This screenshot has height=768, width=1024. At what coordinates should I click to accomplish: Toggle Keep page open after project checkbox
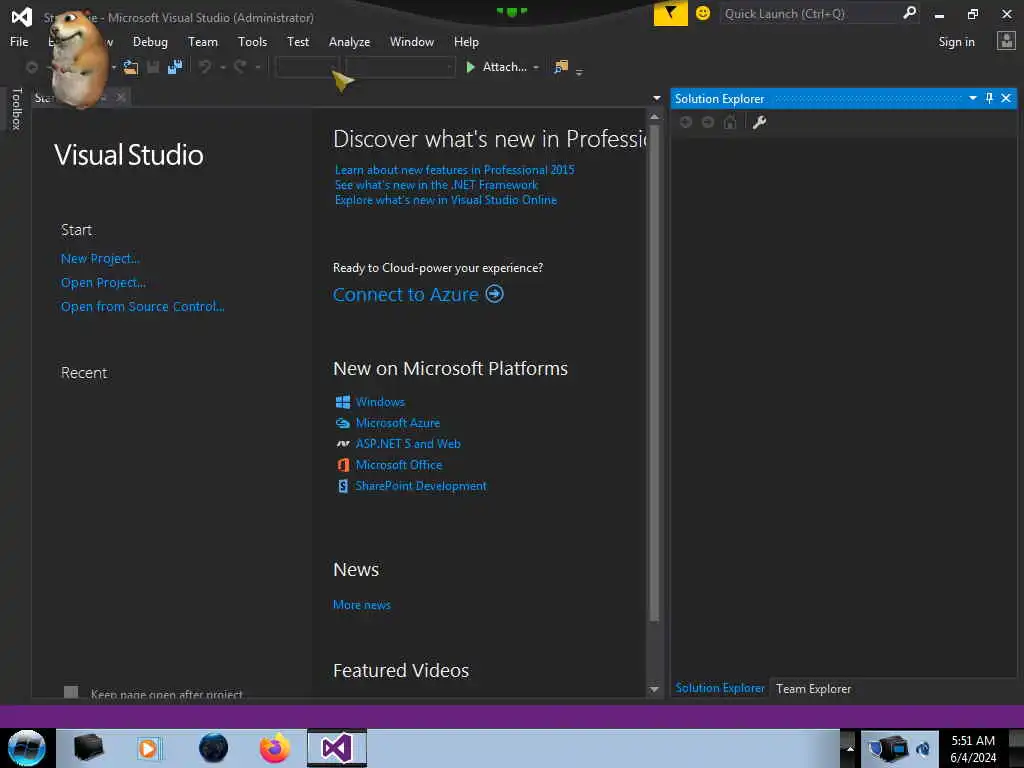[71, 692]
